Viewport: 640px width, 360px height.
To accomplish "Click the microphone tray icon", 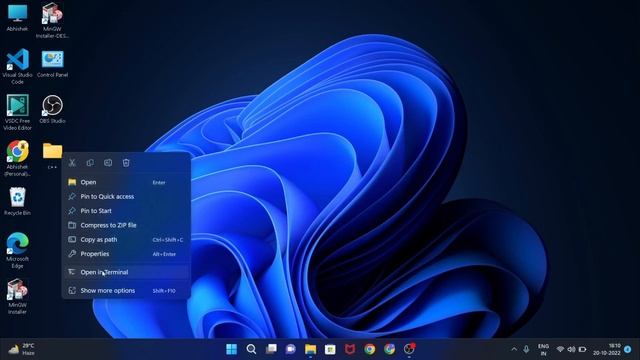I will pos(527,349).
